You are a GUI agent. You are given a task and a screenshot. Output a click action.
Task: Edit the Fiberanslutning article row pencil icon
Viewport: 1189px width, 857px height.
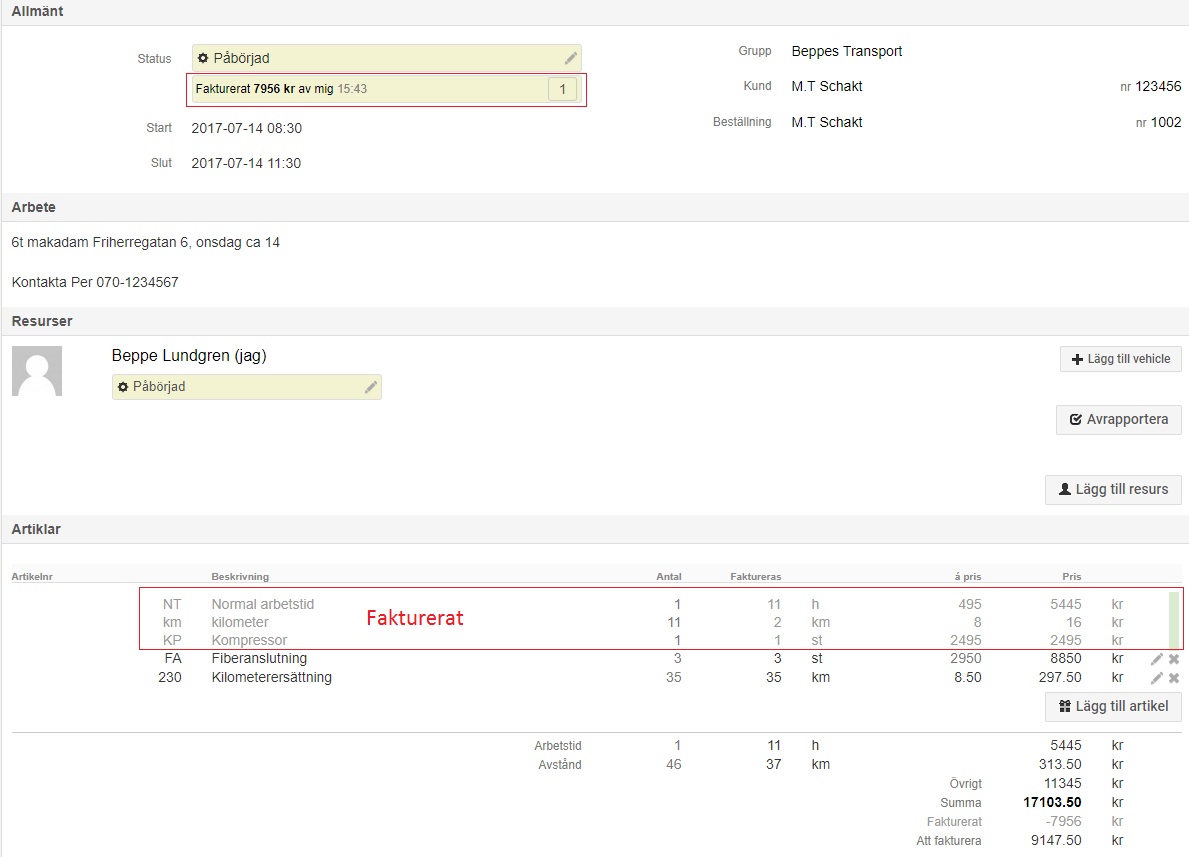coord(1156,658)
